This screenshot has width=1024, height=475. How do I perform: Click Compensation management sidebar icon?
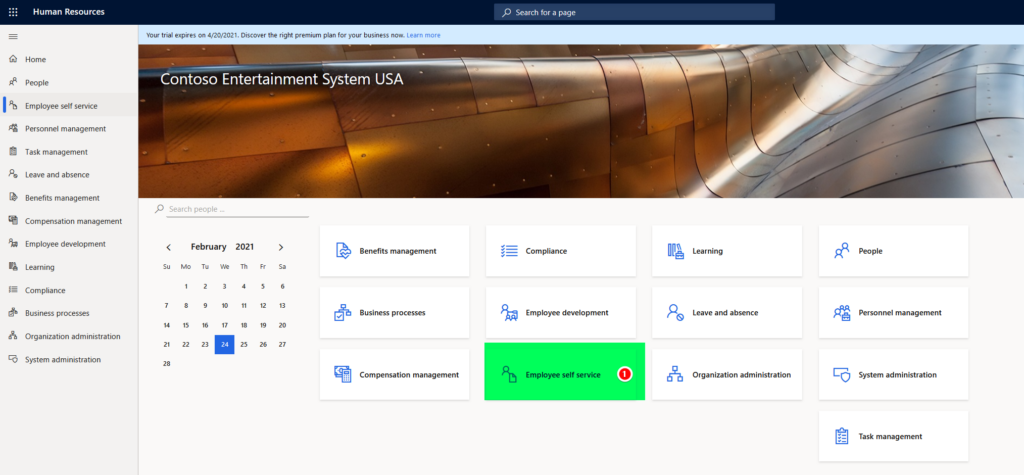(12, 221)
